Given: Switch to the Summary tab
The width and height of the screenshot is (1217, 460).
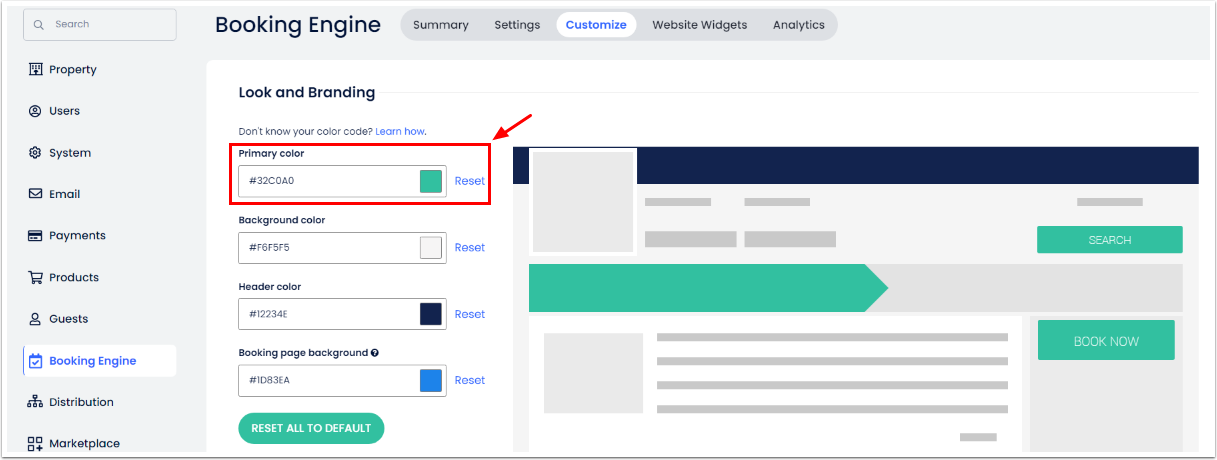Looking at the screenshot, I should [x=440, y=25].
